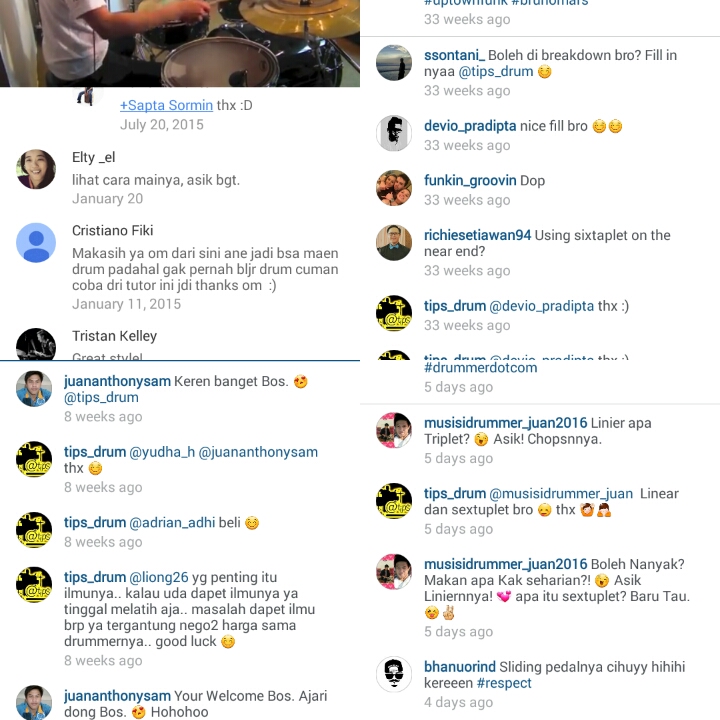Open @adrian_adhi mention link
720x720 pixels.
click(172, 523)
